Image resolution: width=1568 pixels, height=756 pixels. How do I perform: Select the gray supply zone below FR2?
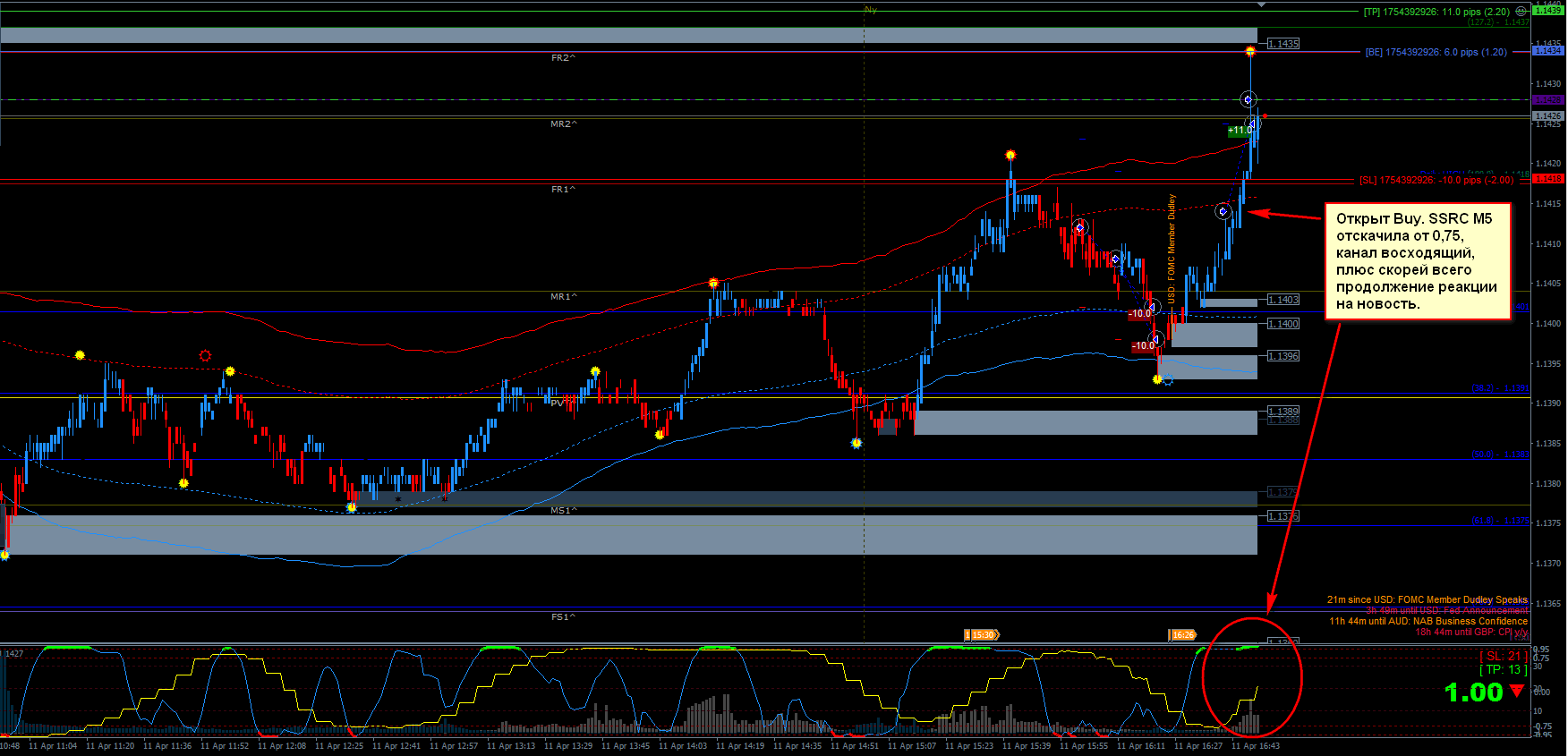point(628,36)
